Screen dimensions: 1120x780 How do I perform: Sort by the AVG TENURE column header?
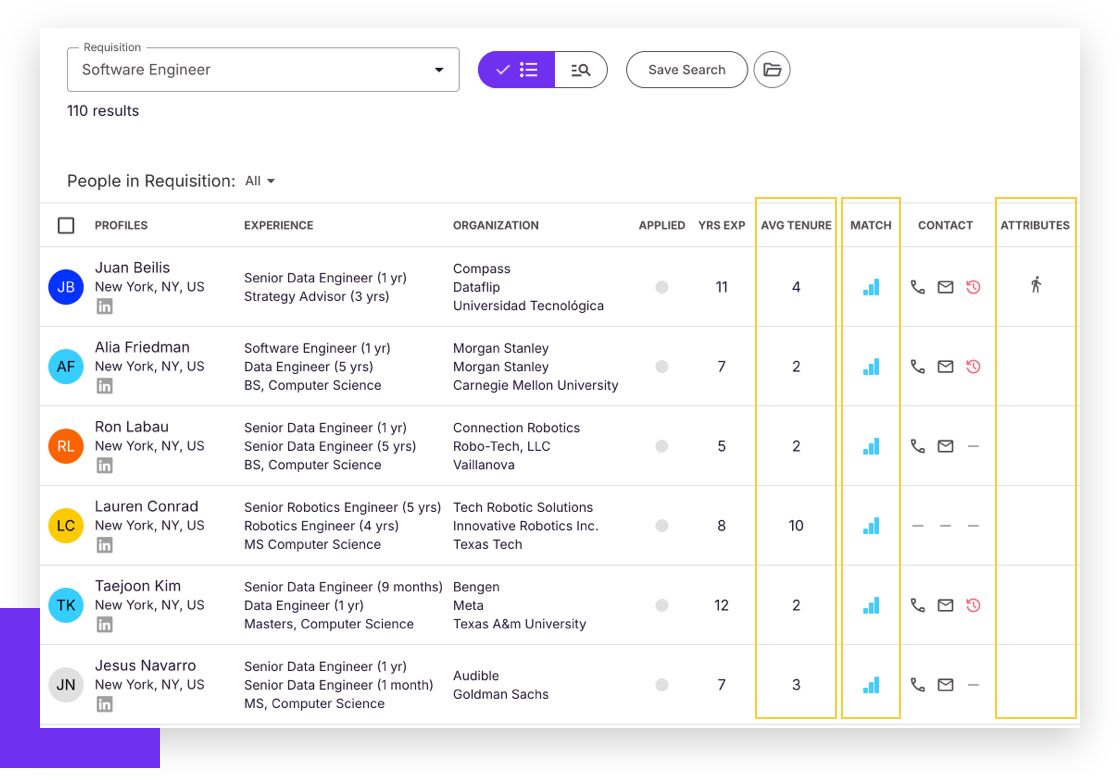click(796, 226)
